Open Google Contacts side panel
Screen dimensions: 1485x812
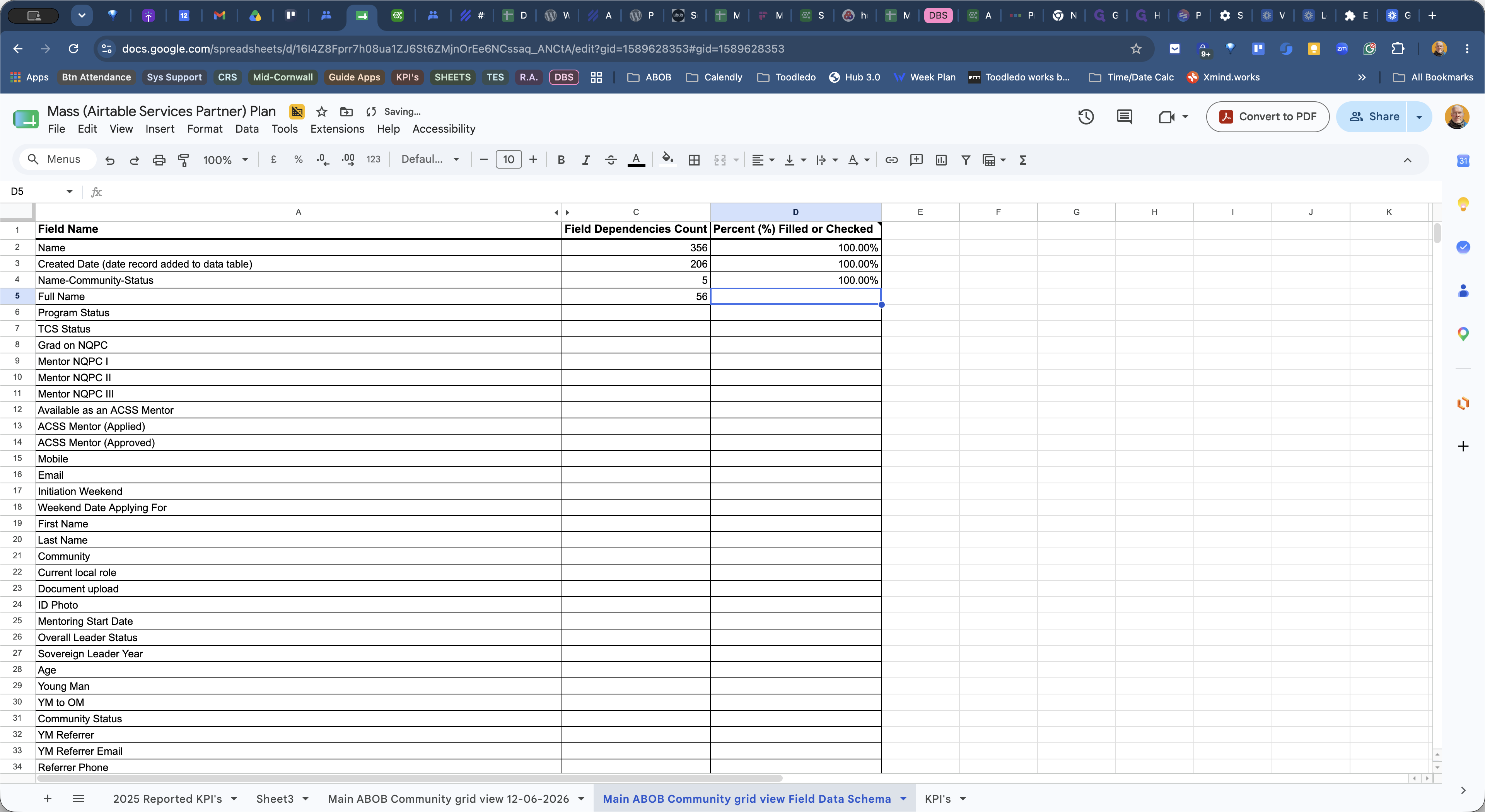(1463, 290)
